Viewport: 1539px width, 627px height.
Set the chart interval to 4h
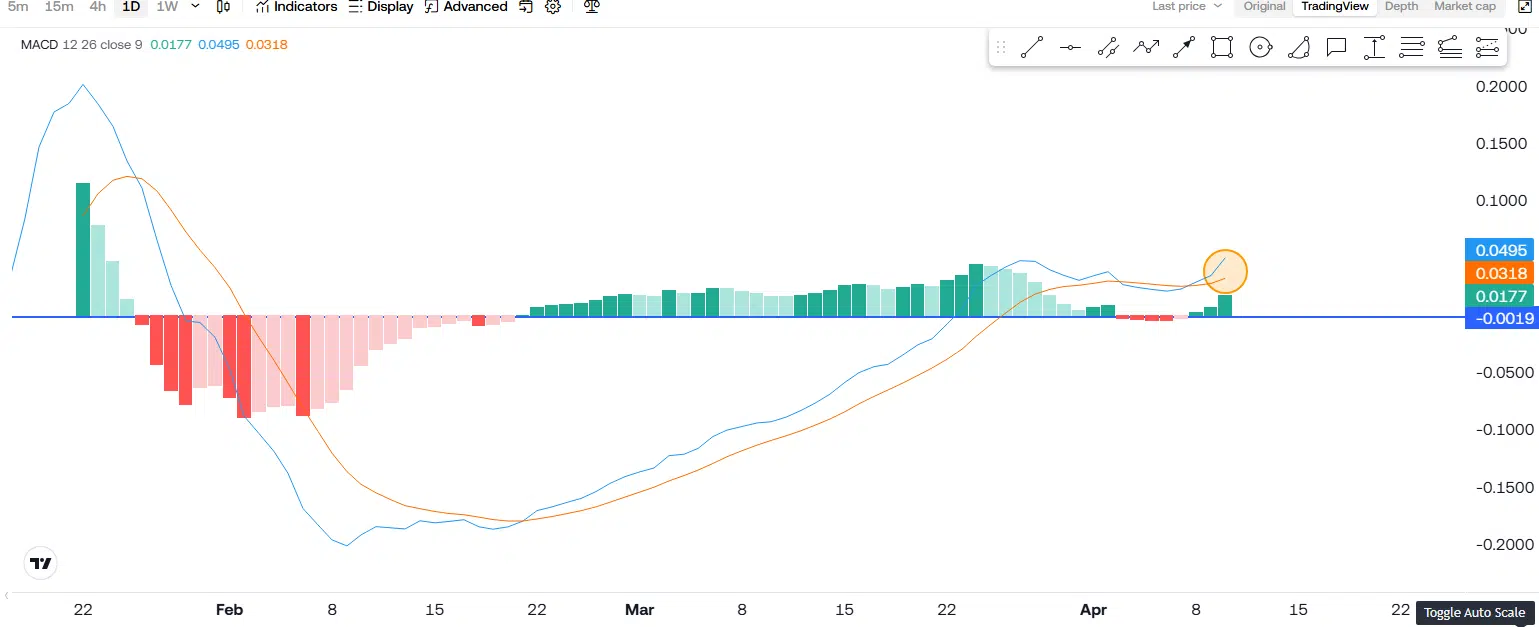pos(97,7)
